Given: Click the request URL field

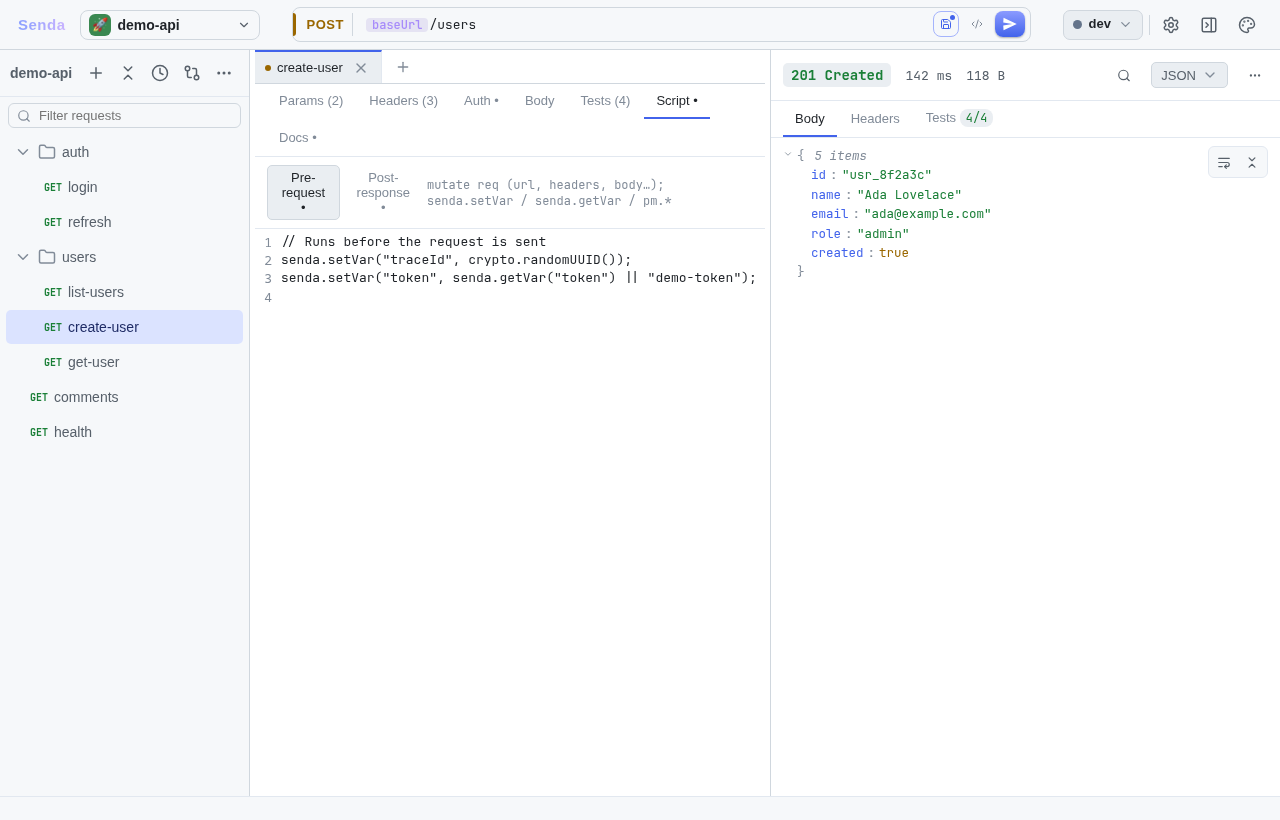Looking at the screenshot, I should coord(644,25).
